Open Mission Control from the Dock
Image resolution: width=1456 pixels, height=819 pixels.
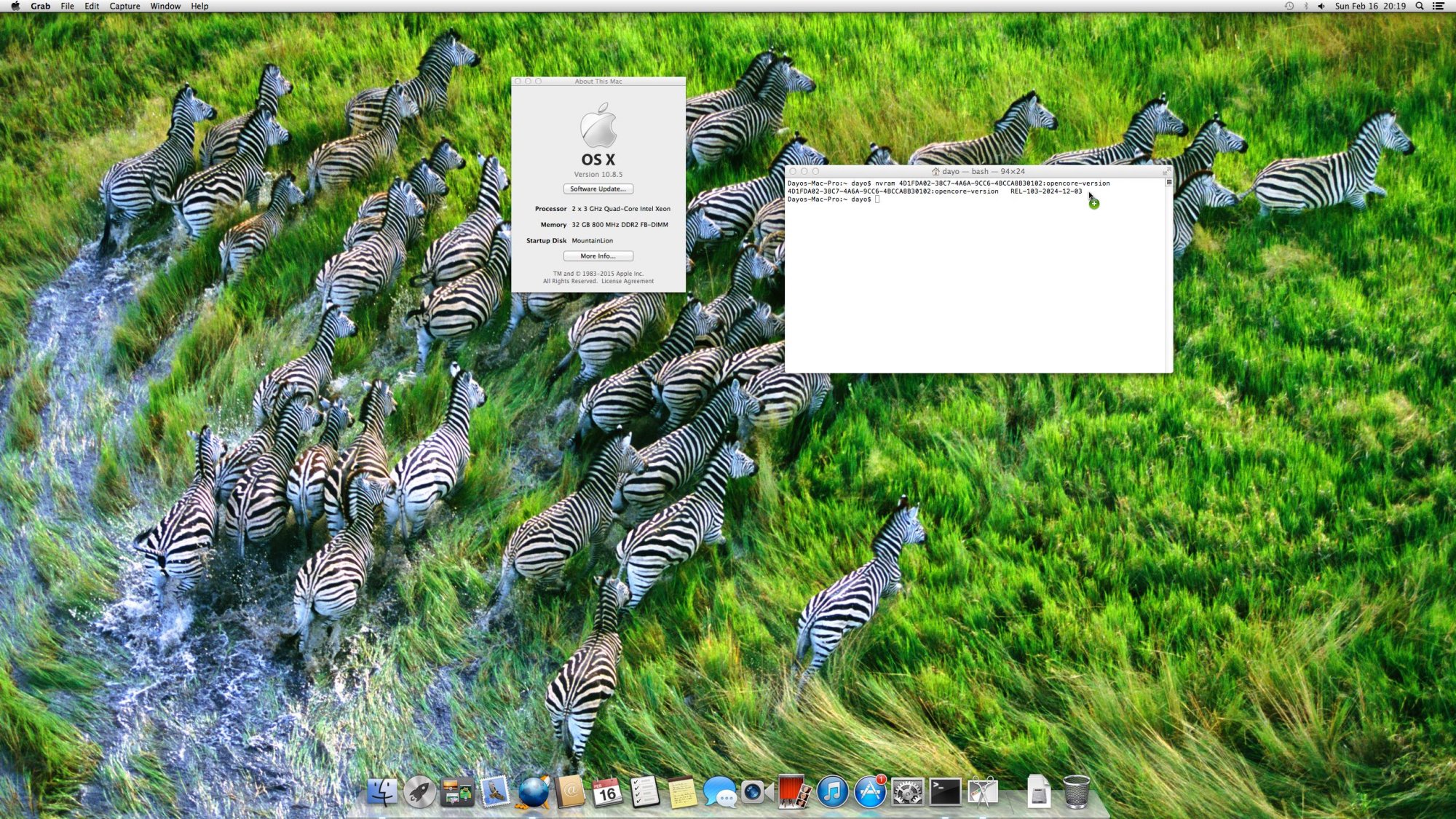pos(457,792)
